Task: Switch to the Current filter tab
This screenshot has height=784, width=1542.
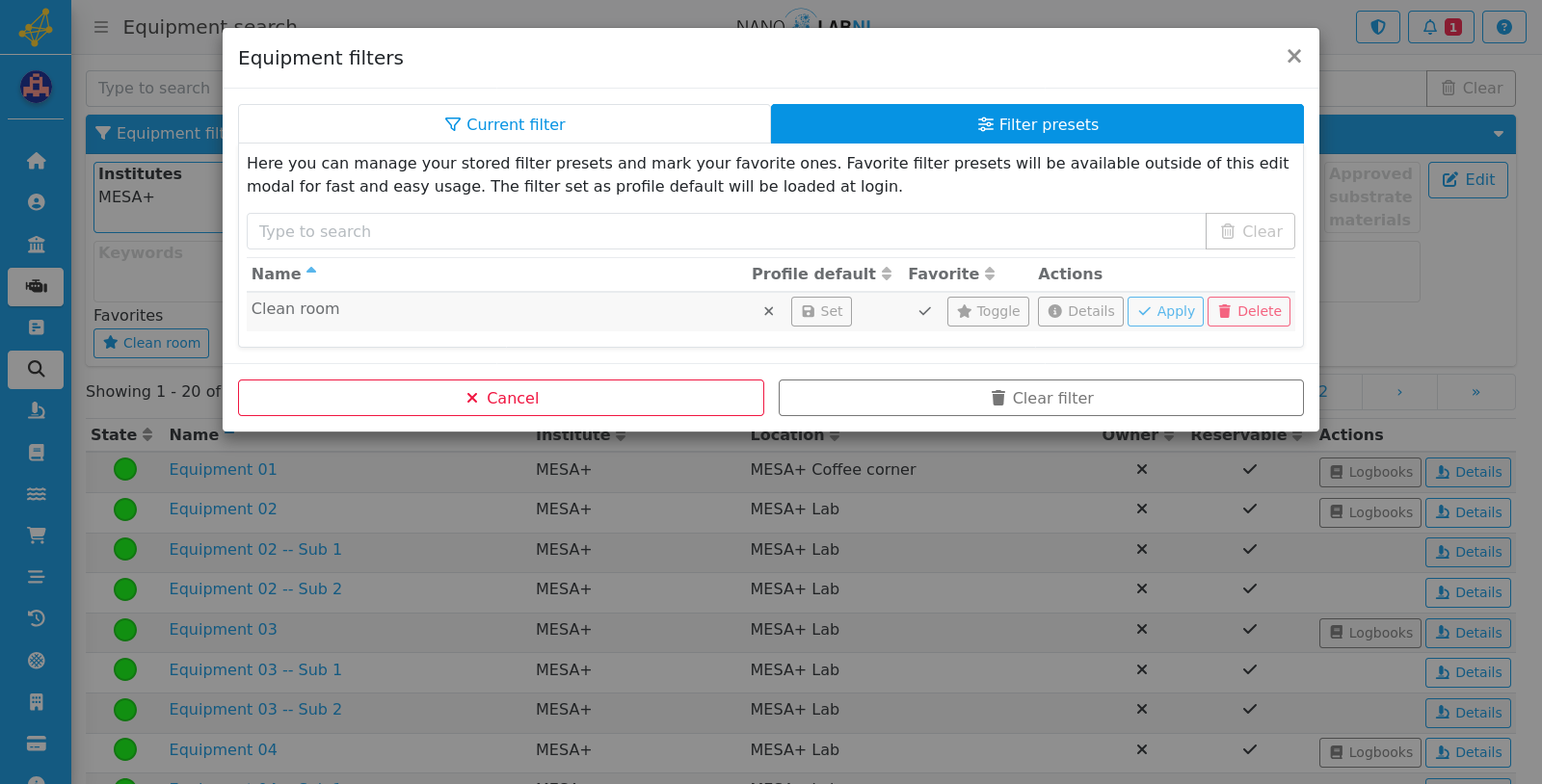Action: tap(505, 124)
